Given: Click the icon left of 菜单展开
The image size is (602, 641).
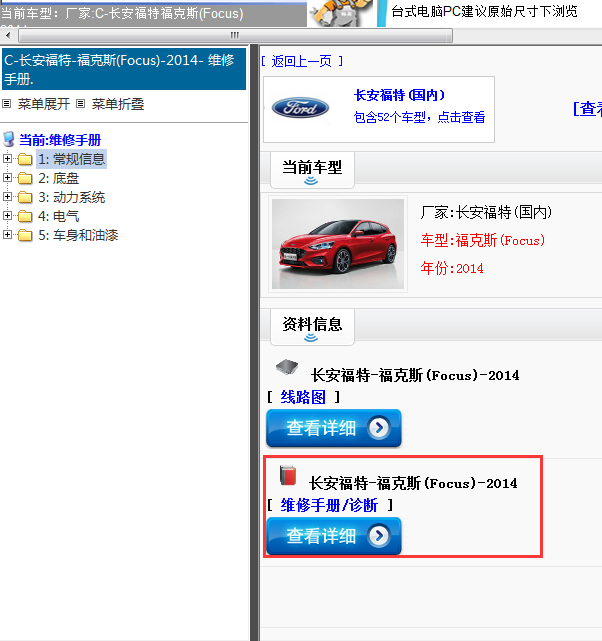Looking at the screenshot, I should coord(7,104).
